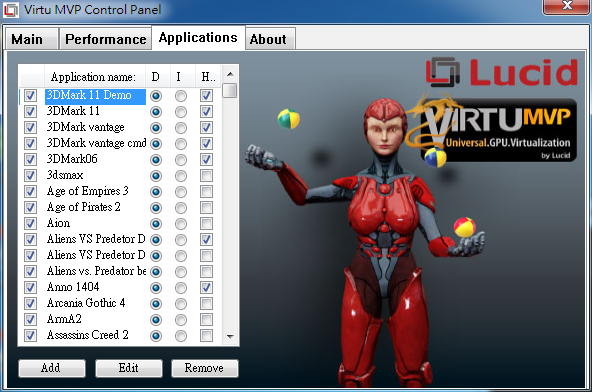Click the Remove button

pos(205,368)
